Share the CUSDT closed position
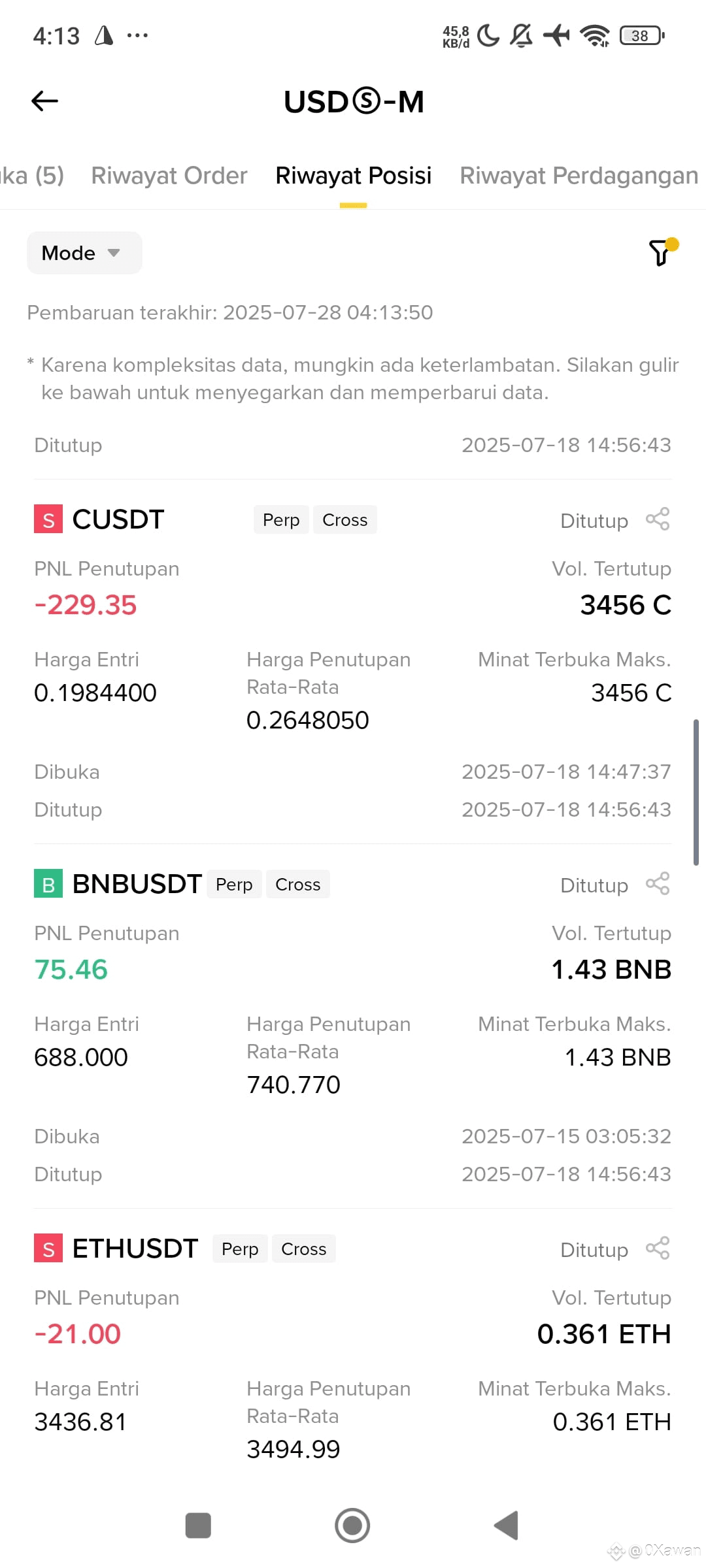The width and height of the screenshot is (706, 1568). coord(658,519)
